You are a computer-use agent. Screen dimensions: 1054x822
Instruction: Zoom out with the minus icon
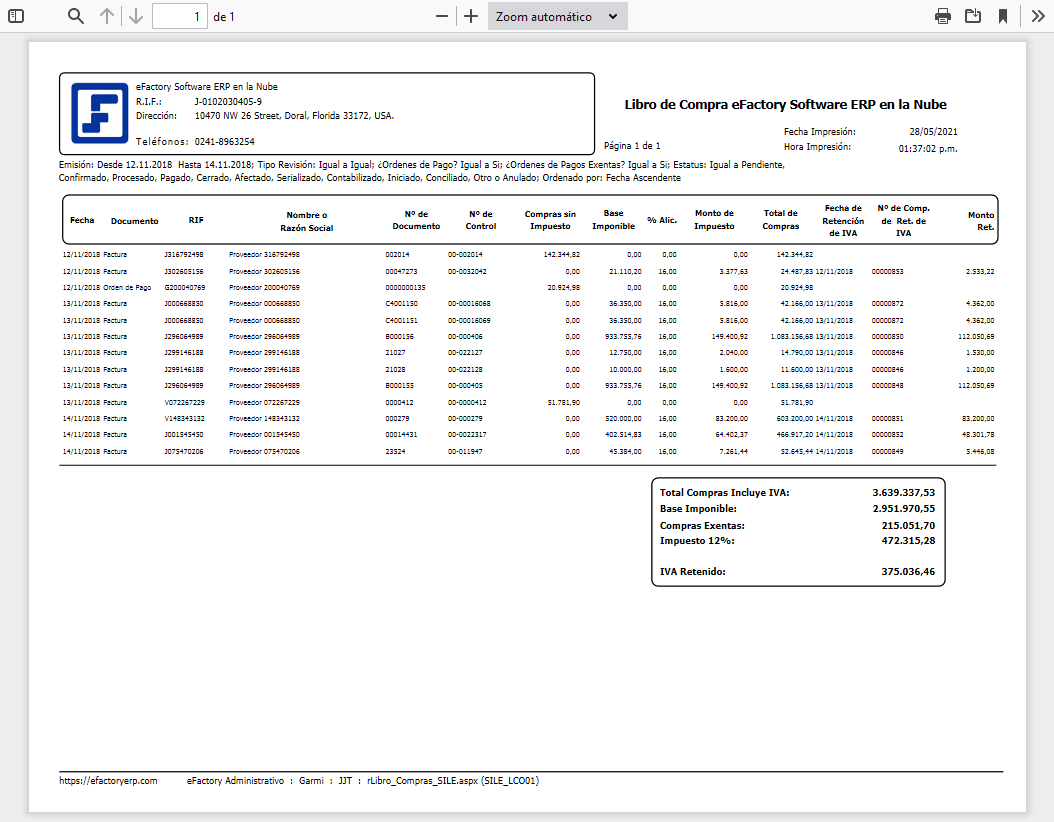click(x=442, y=16)
